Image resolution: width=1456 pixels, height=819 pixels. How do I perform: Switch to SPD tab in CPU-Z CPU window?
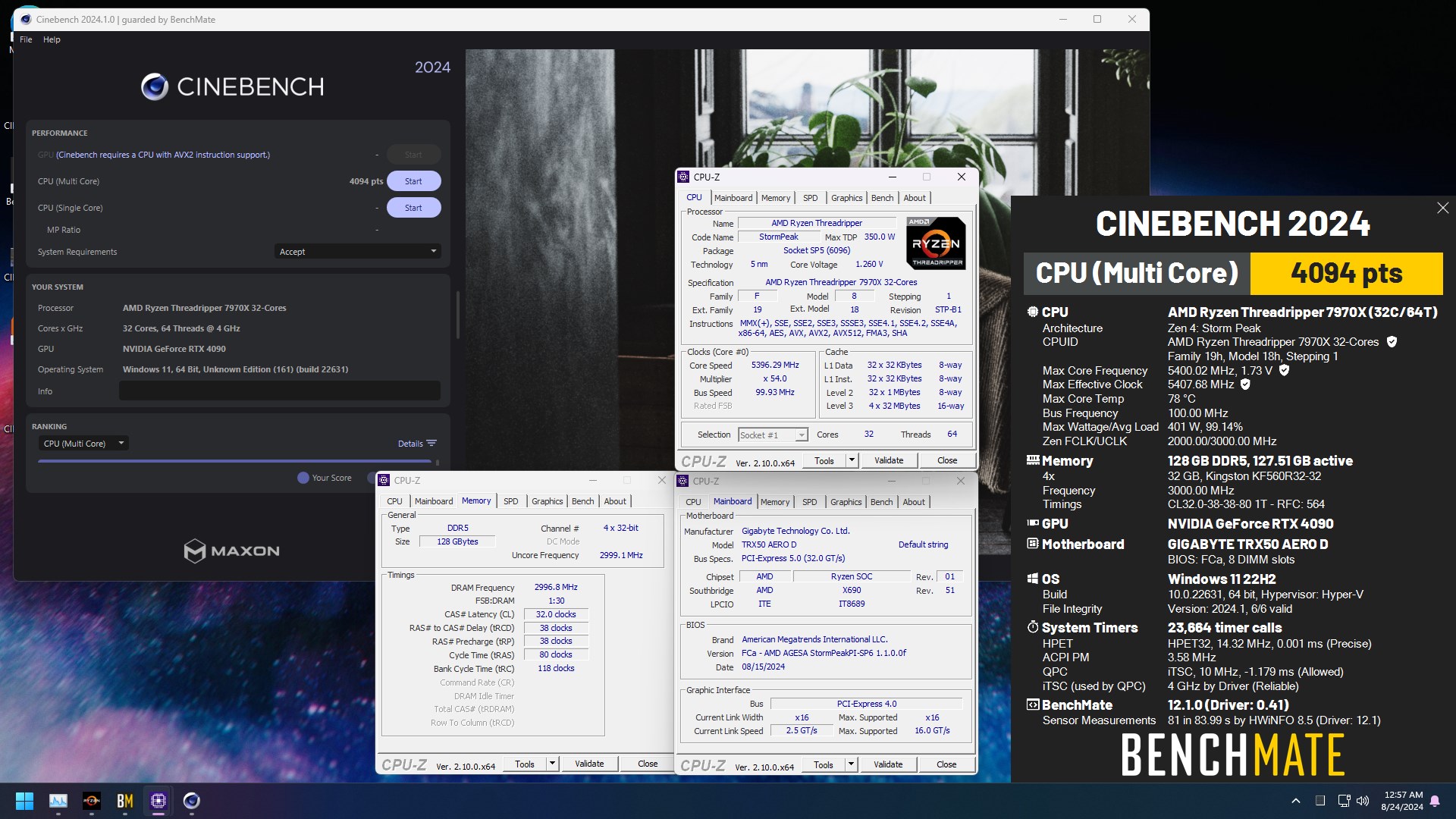click(810, 198)
